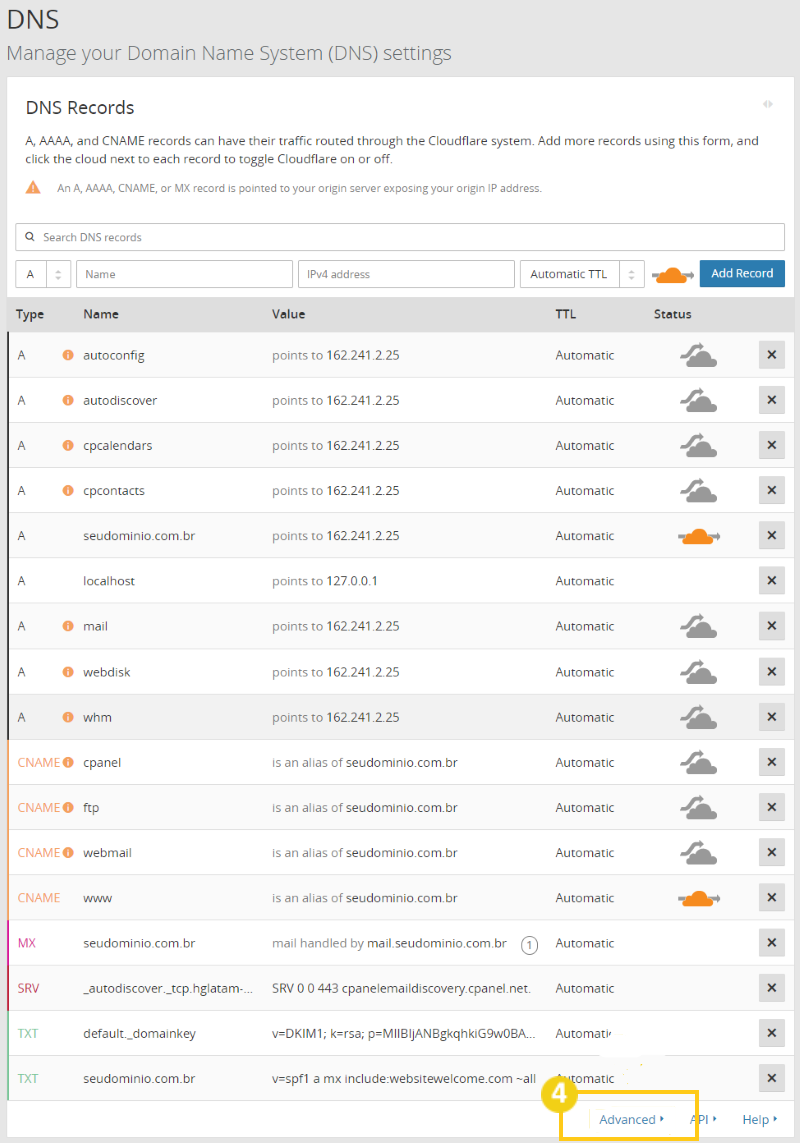Delete the whm A record
Viewport: 800px width, 1143px height.
coord(772,717)
